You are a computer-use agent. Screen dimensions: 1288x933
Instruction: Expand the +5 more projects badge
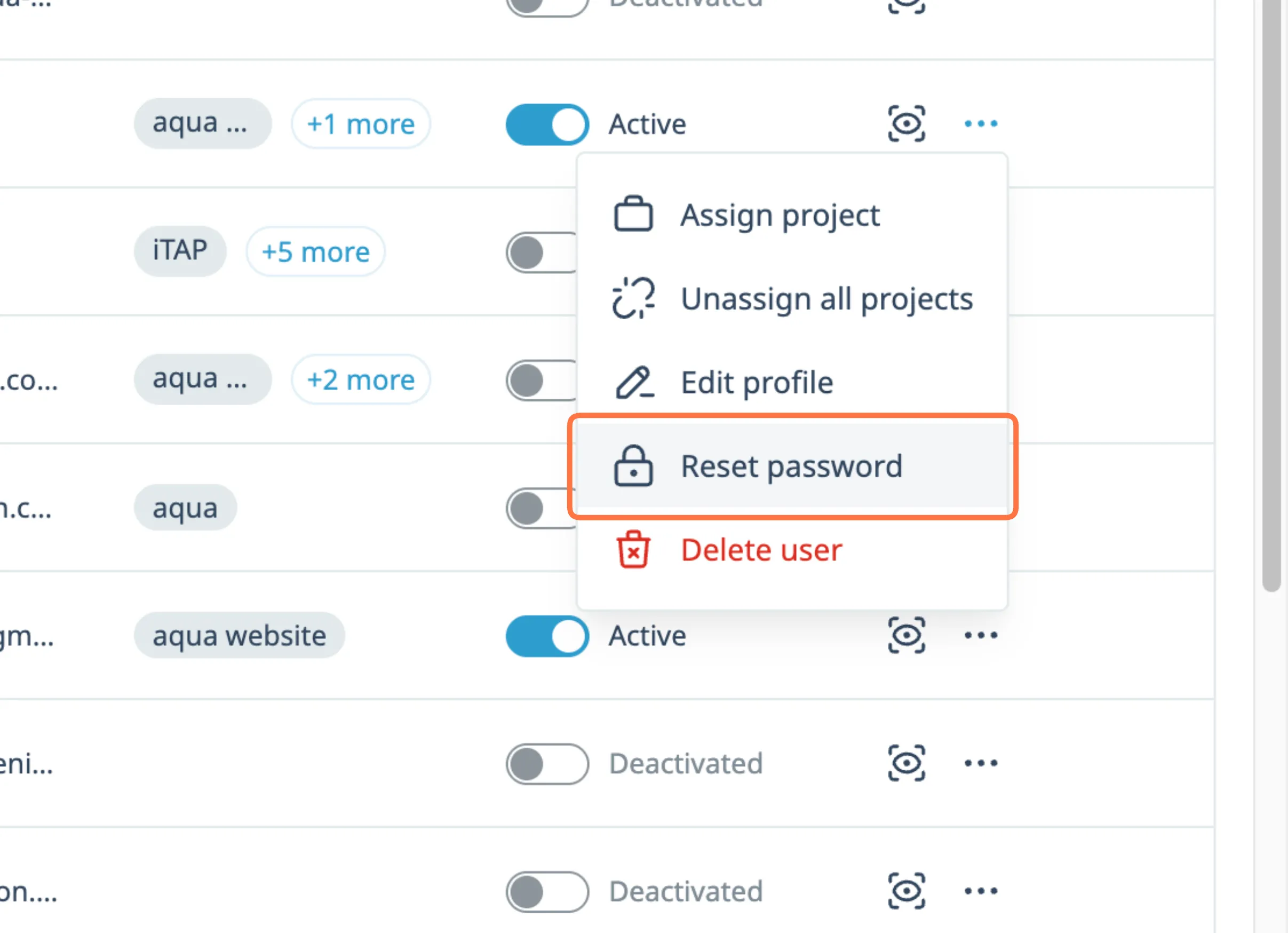(x=315, y=252)
